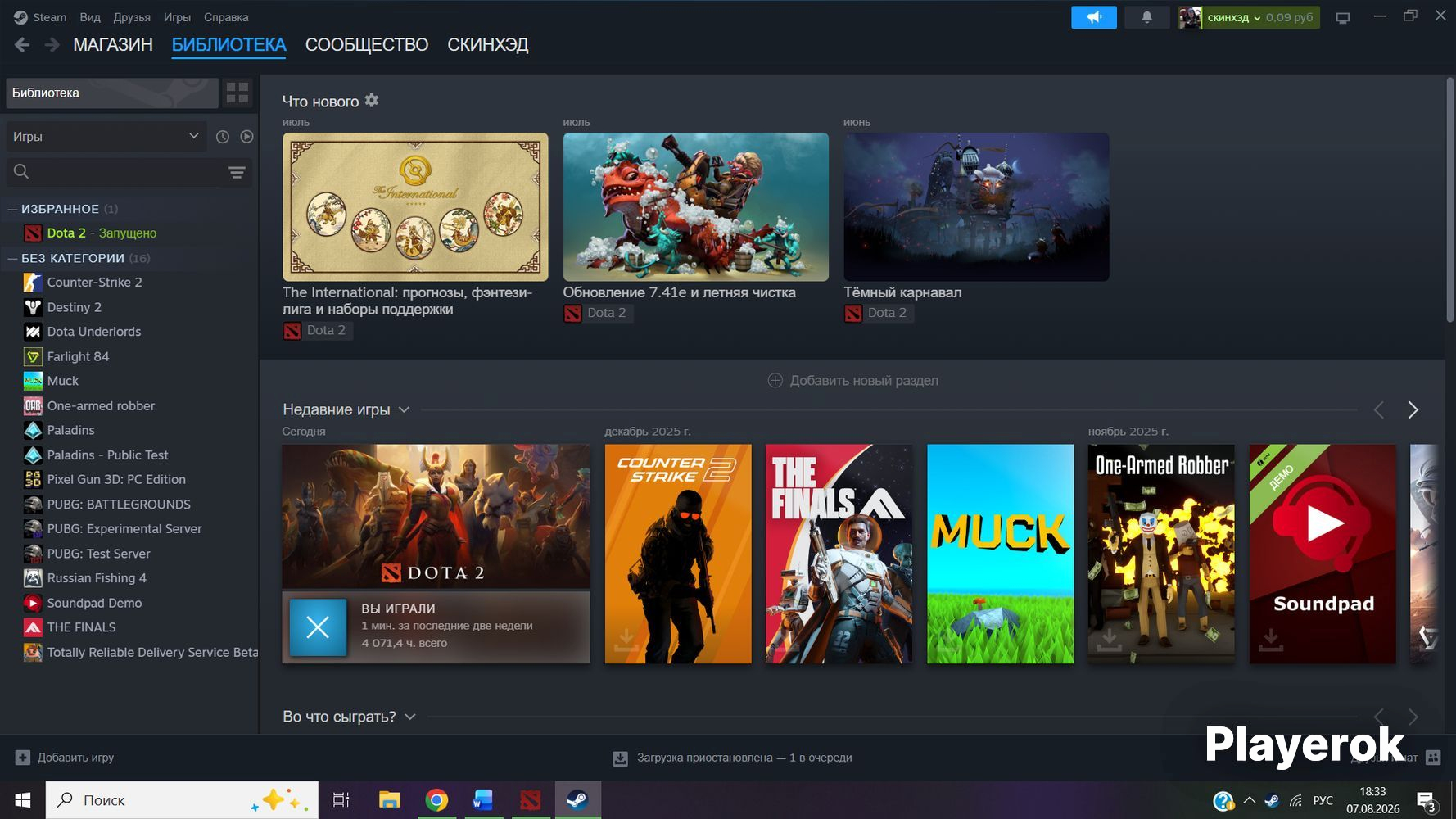Viewport: 1456px width, 819px height.
Task: Open THE FINALS cover in recent games
Action: point(839,554)
